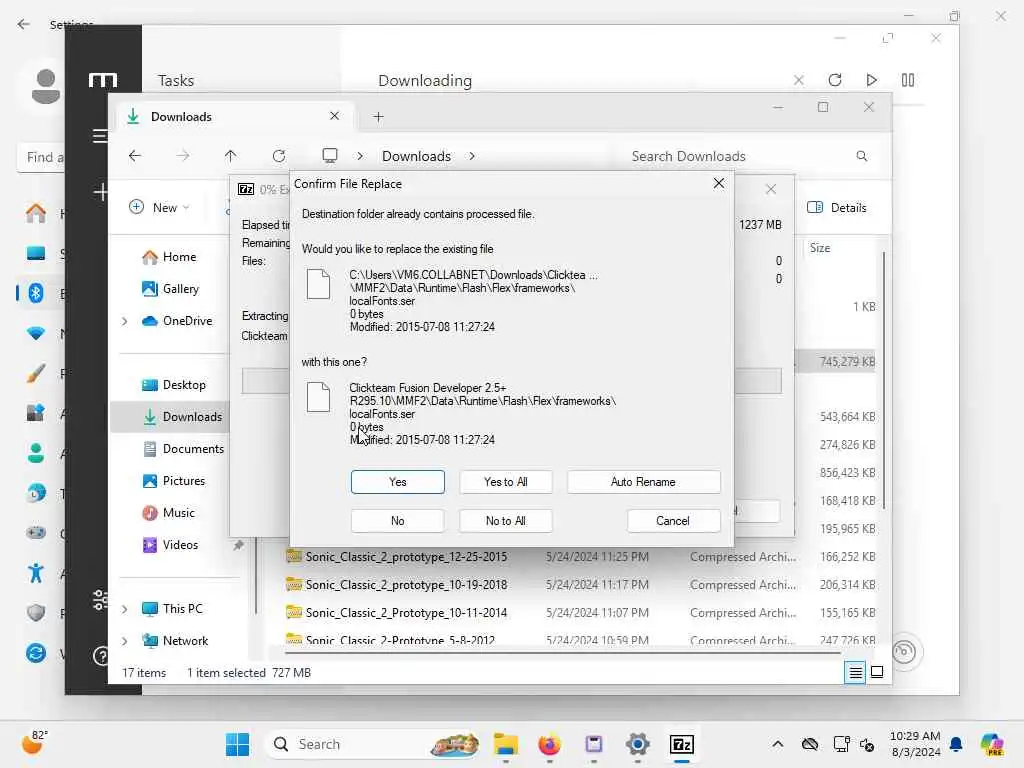Close the Confirm File Replace dialog
The image size is (1024, 768).
718,184
